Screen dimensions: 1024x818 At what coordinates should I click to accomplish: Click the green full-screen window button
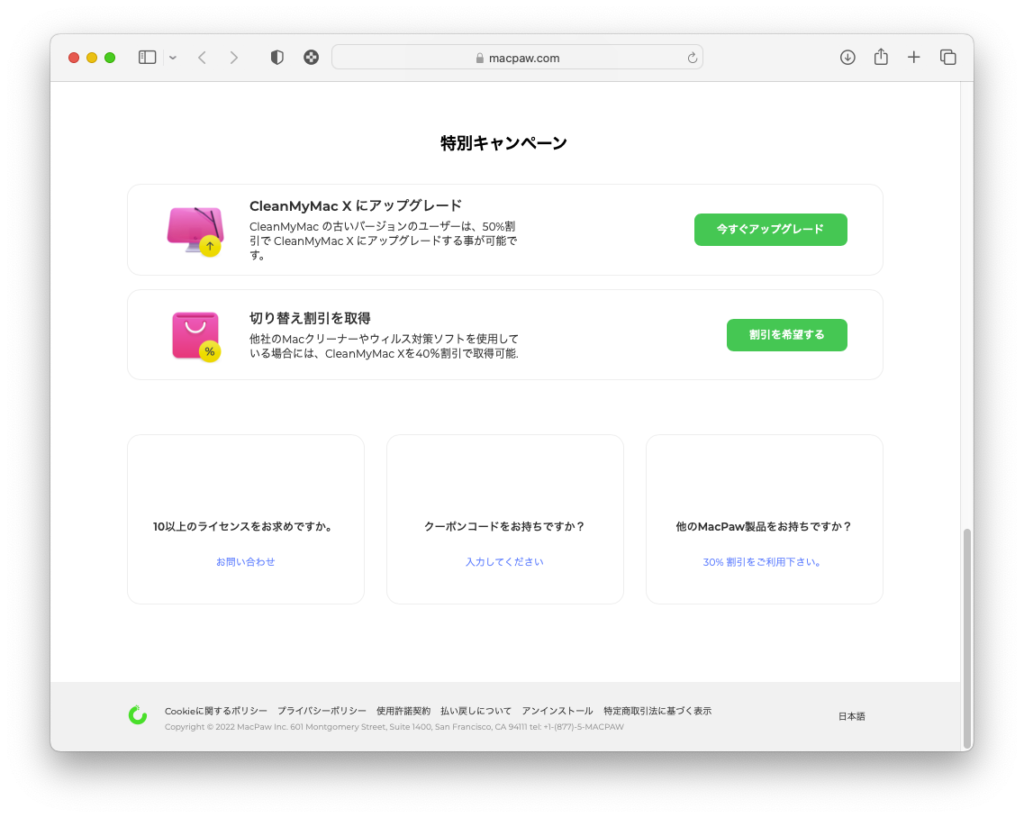[x=110, y=57]
